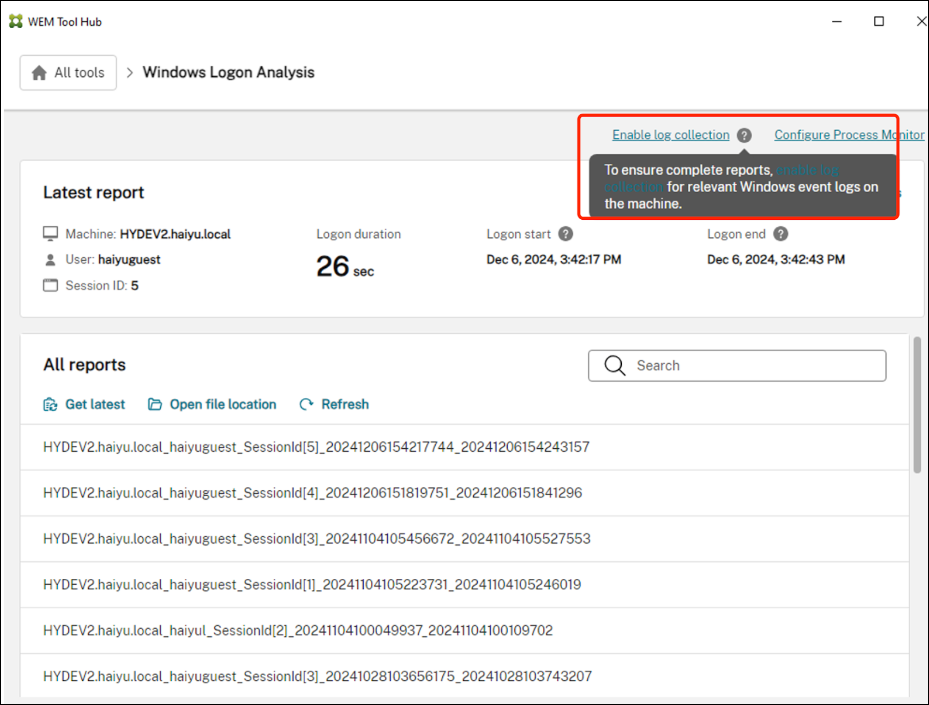
Task: Open the Configure Process Monitor link
Action: click(x=848, y=134)
